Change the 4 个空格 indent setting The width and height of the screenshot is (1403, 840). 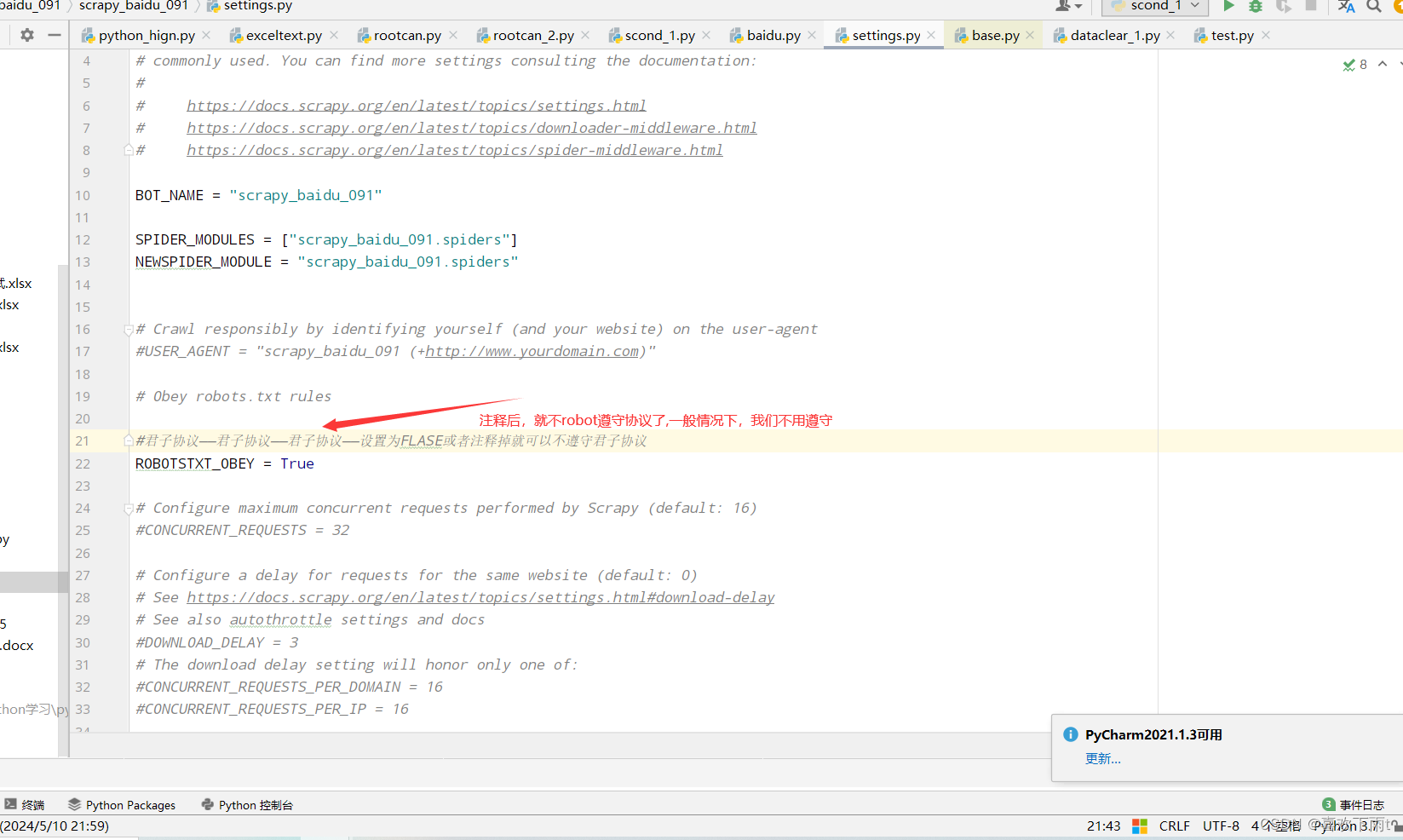click(x=1276, y=826)
